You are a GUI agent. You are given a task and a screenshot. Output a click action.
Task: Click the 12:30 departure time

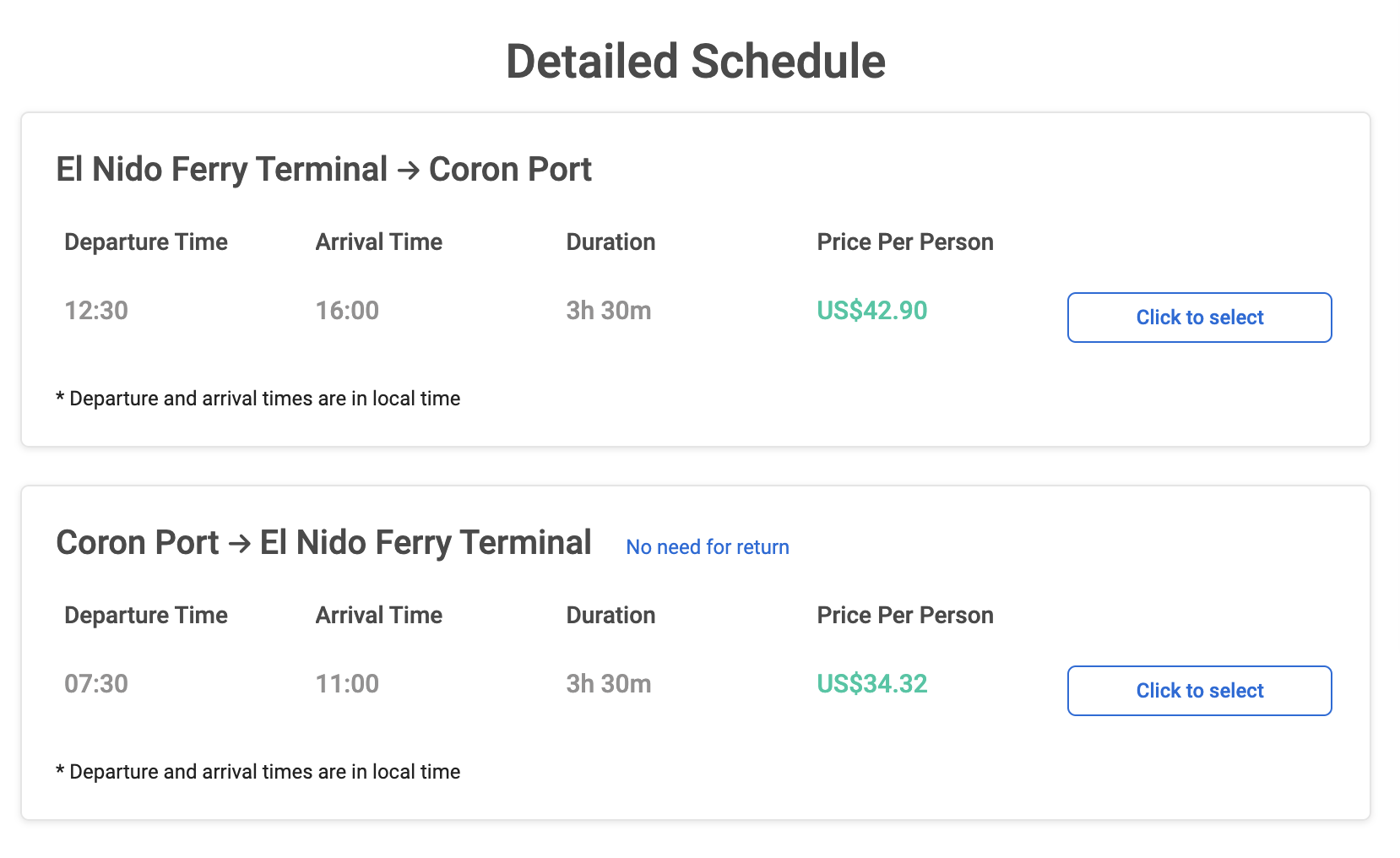pos(96,311)
